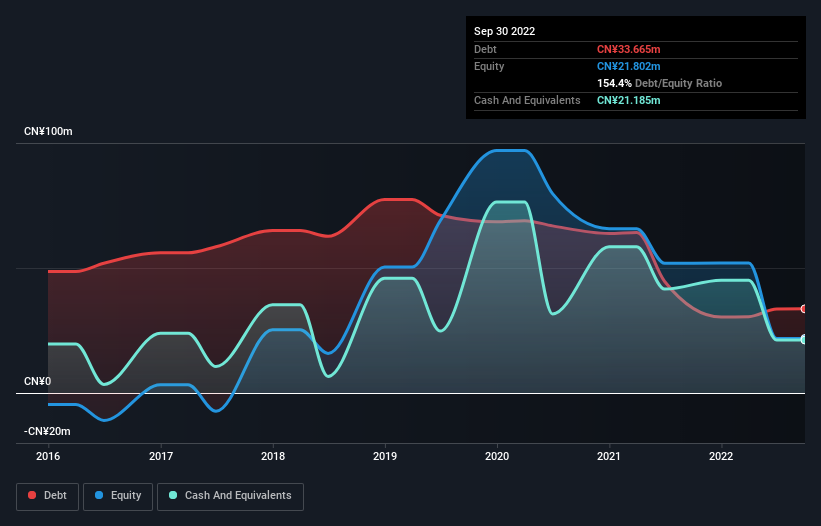Click the 2020 x-axis label
Screen dimensions: 821x526
(497, 456)
